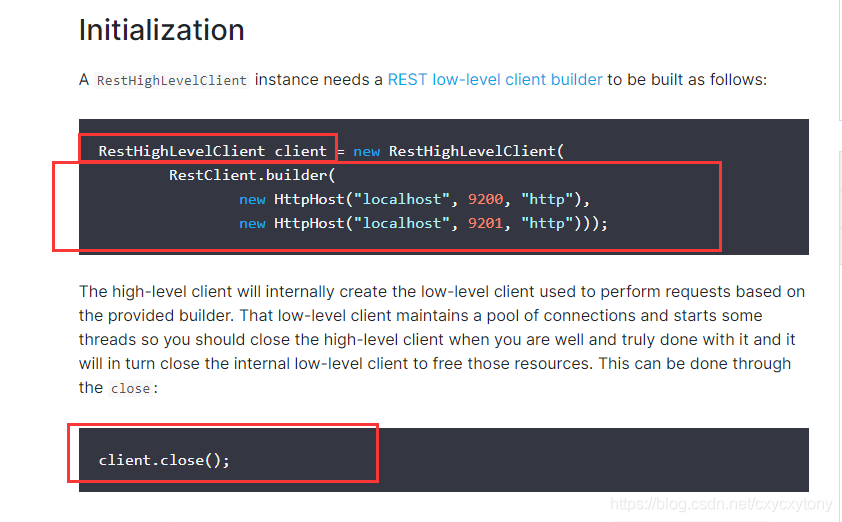Screen dimensions: 842x522
Task: Click the HttpHost line with port 9201
Action: tap(423, 223)
